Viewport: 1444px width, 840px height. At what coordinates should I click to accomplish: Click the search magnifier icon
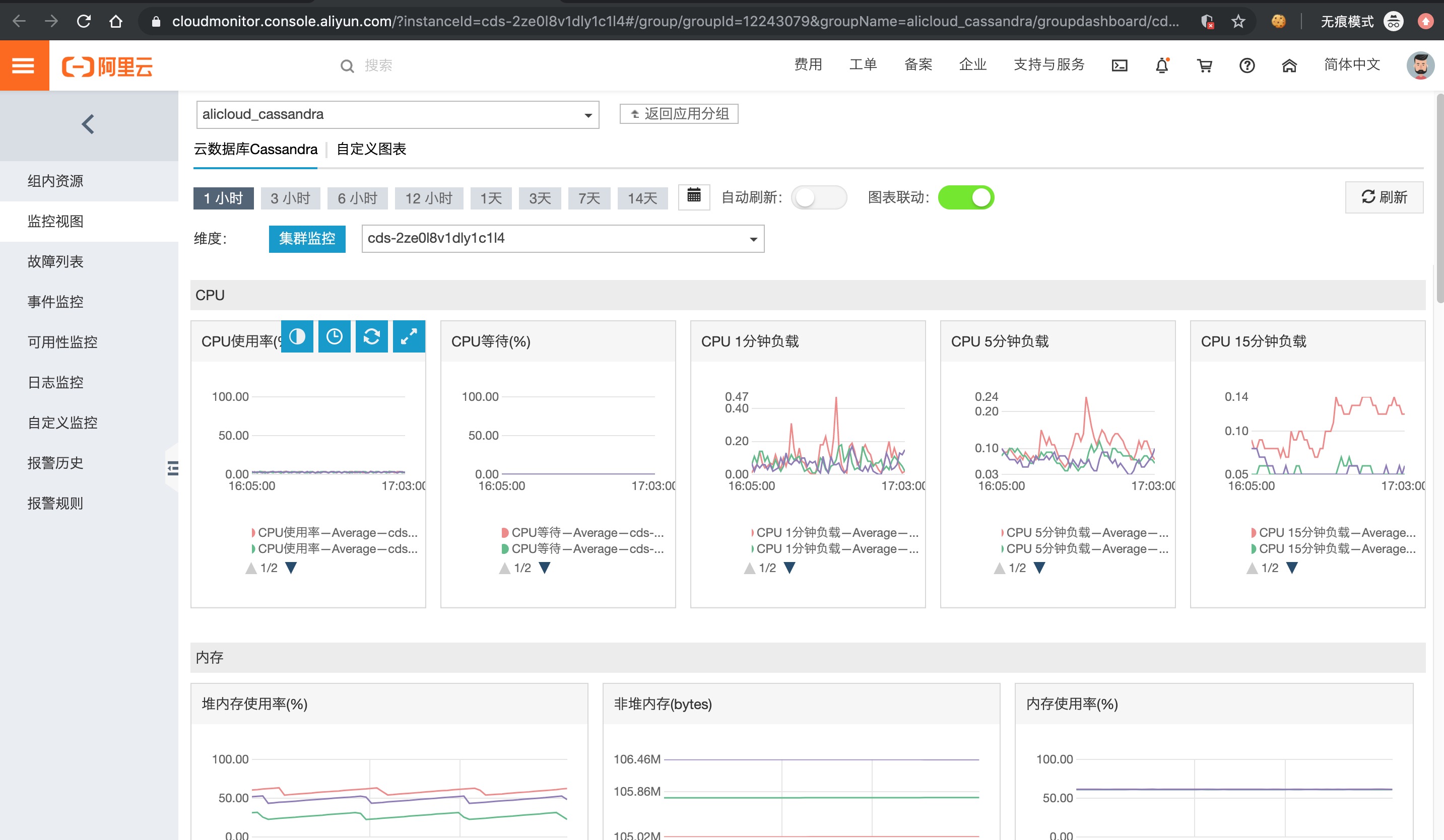347,66
